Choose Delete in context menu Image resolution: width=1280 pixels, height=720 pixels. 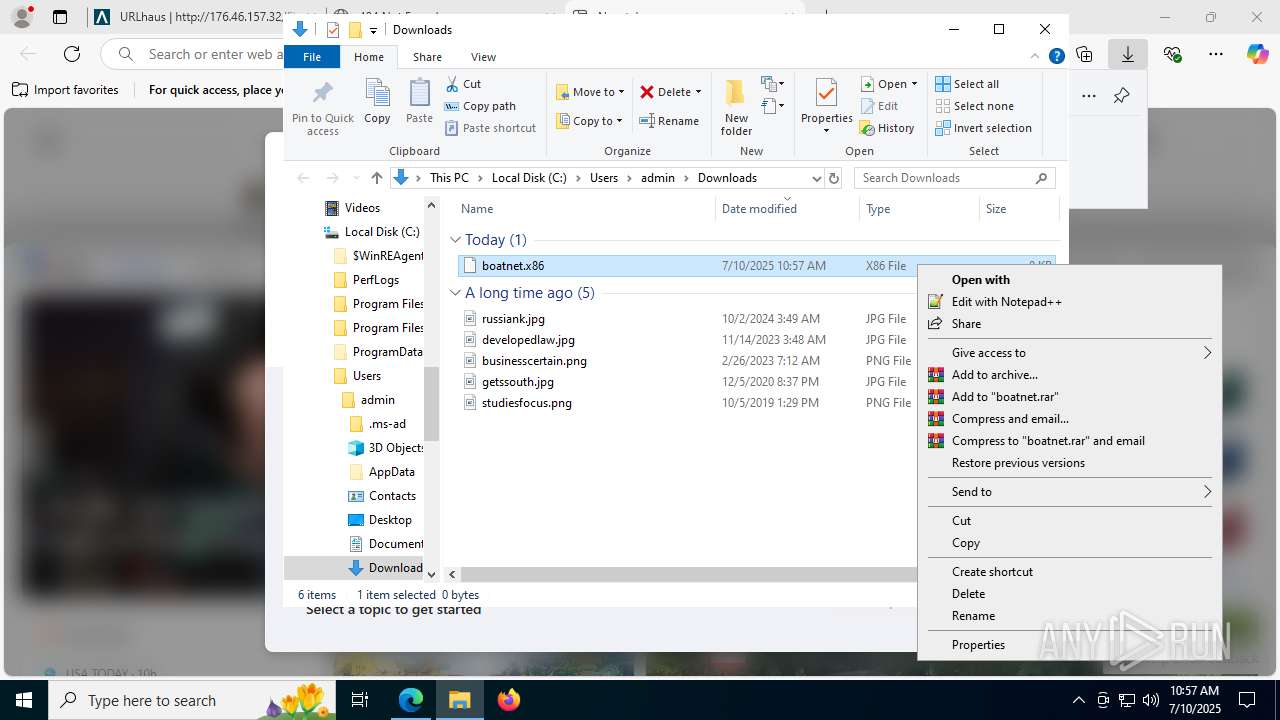click(1069, 594)
